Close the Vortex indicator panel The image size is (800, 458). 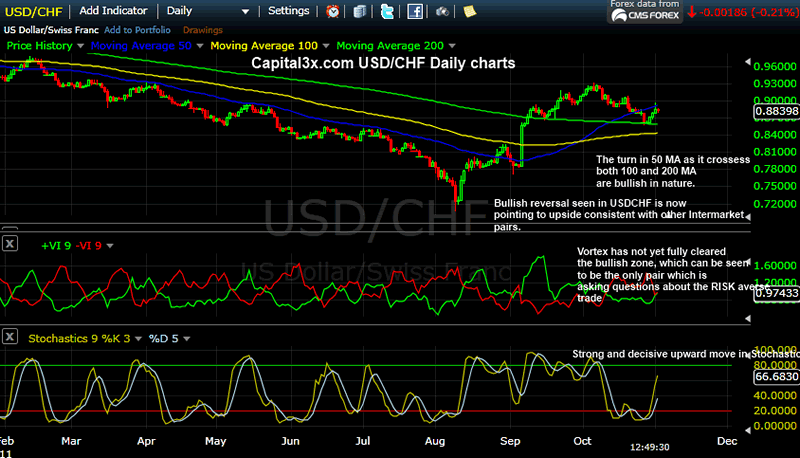pyautogui.click(x=10, y=243)
